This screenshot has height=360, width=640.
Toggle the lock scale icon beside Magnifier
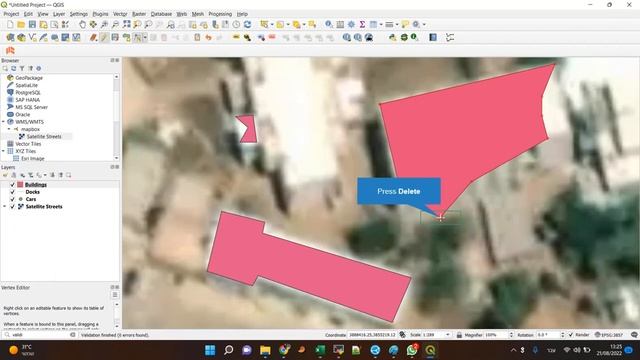coord(459,335)
